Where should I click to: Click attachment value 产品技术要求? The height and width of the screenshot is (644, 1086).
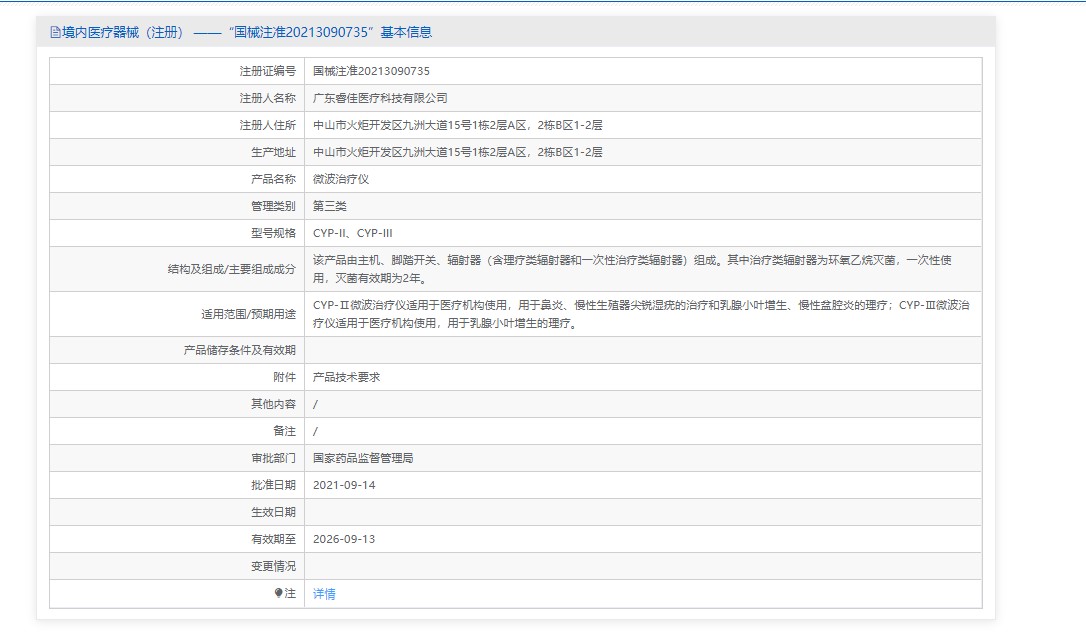(346, 377)
